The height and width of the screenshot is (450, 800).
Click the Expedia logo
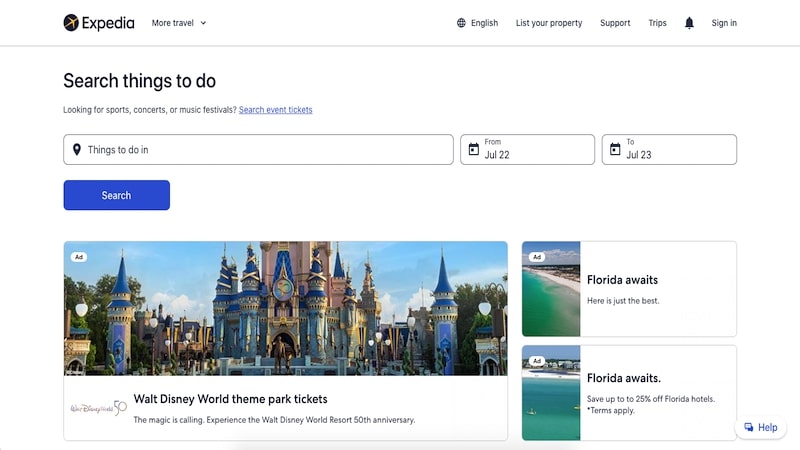99,23
